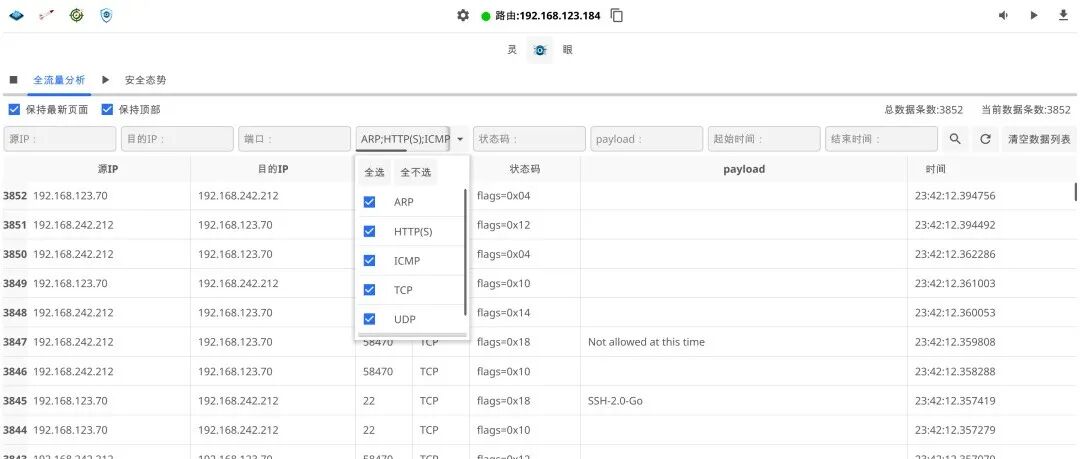Focus the 端口 filter field
1080x459 pixels.
(x=294, y=139)
